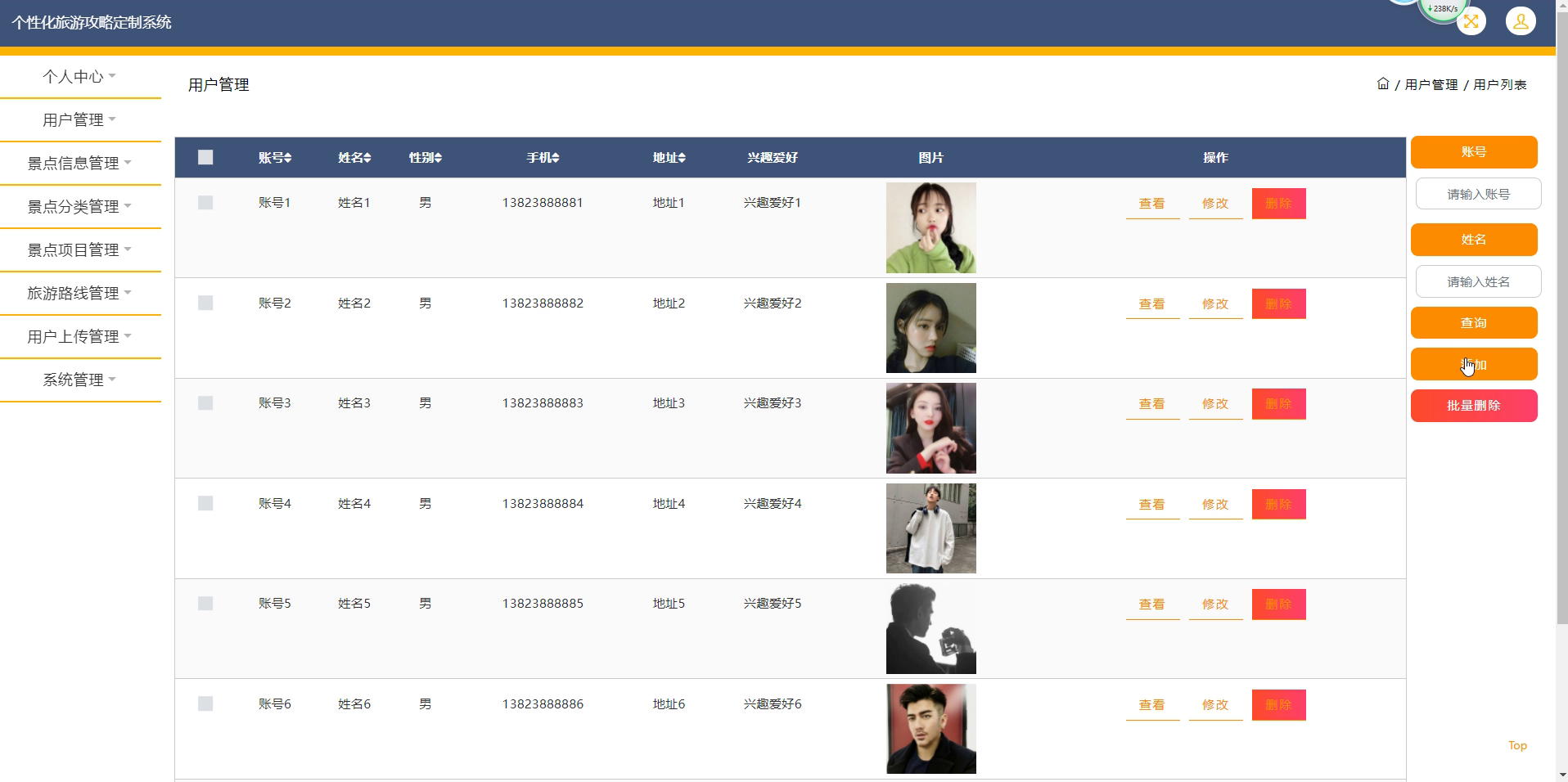Check the checkbox for row 账号1
Screen dimensions: 1568x782
205,202
